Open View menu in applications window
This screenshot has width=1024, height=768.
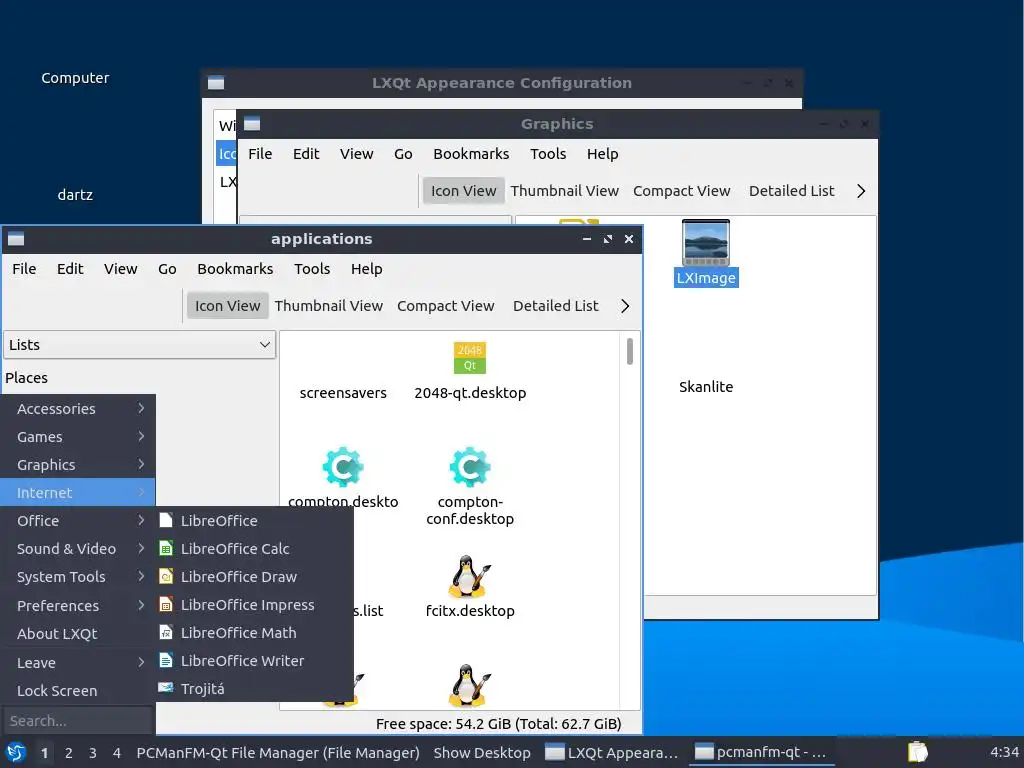click(120, 269)
